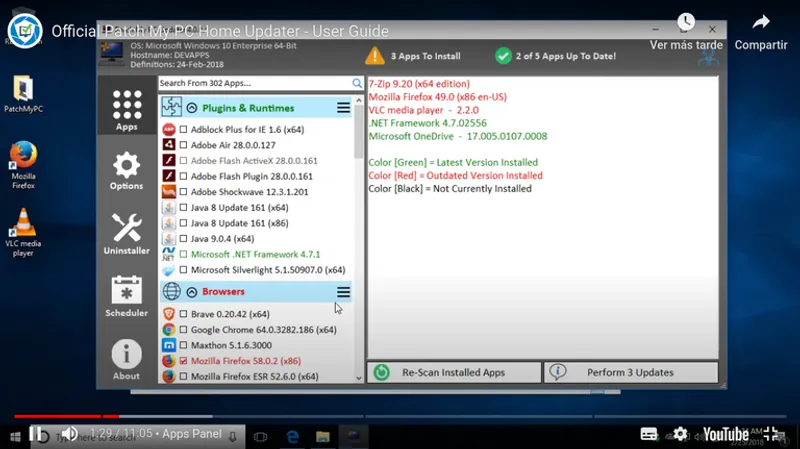Click scrollbar up arrow in app list
Viewport: 800px width, 449px height.
[x=359, y=101]
